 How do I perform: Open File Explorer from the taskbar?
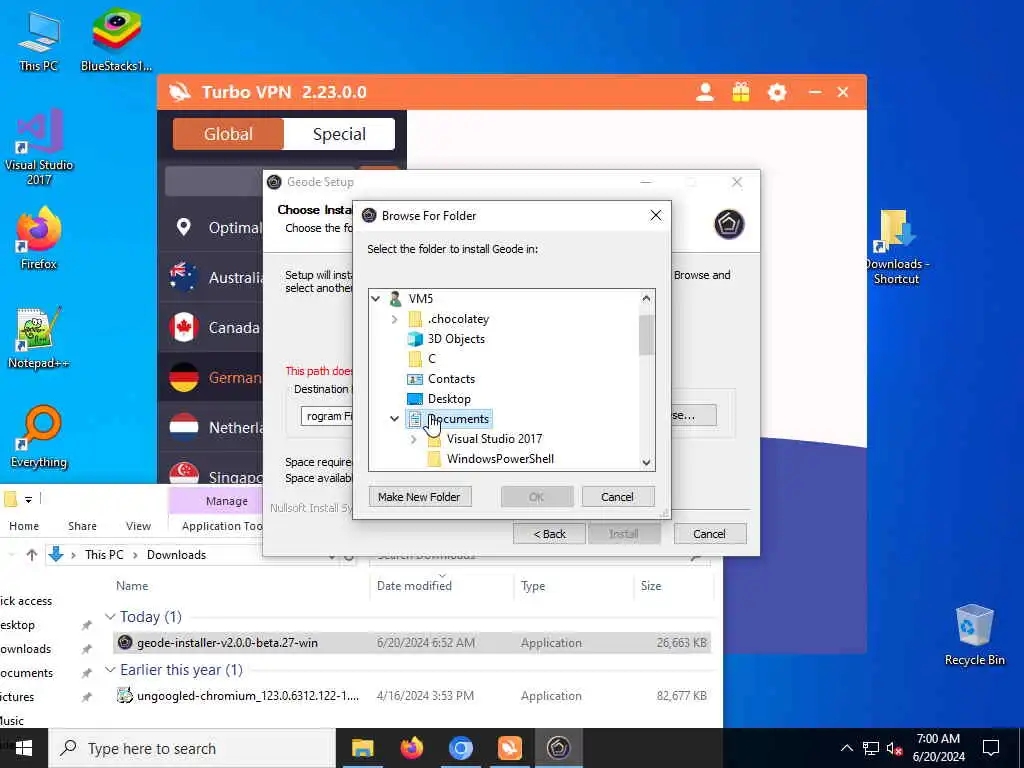(x=362, y=748)
